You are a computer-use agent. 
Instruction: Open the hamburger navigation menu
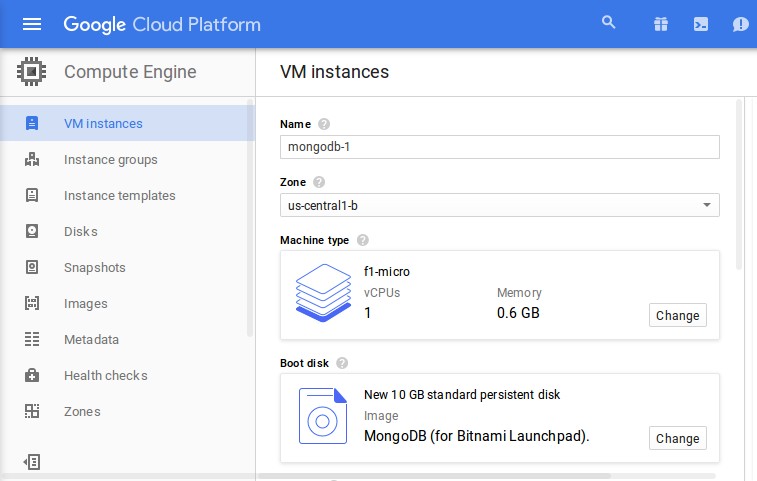point(32,24)
